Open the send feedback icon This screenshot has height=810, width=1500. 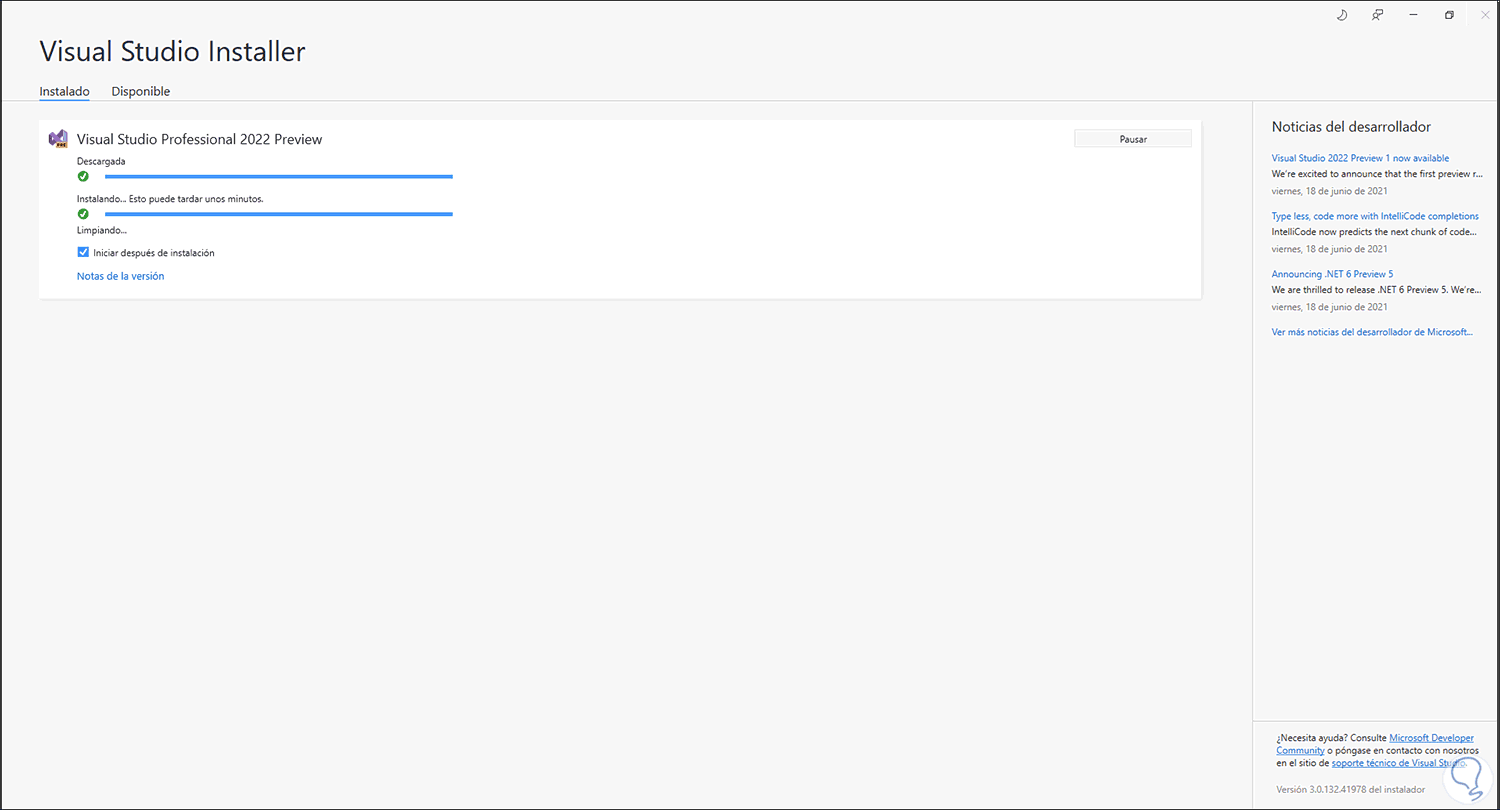coord(1378,15)
